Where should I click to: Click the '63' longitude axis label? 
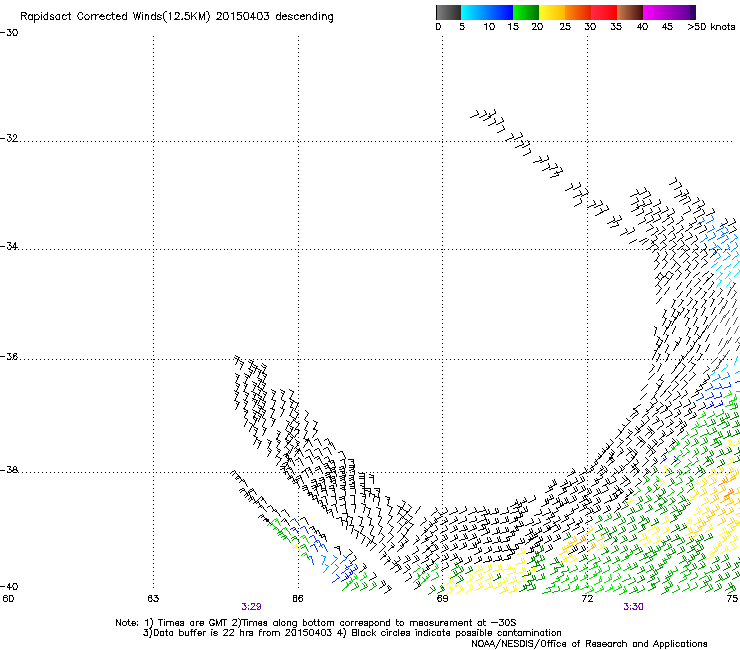(x=153, y=599)
